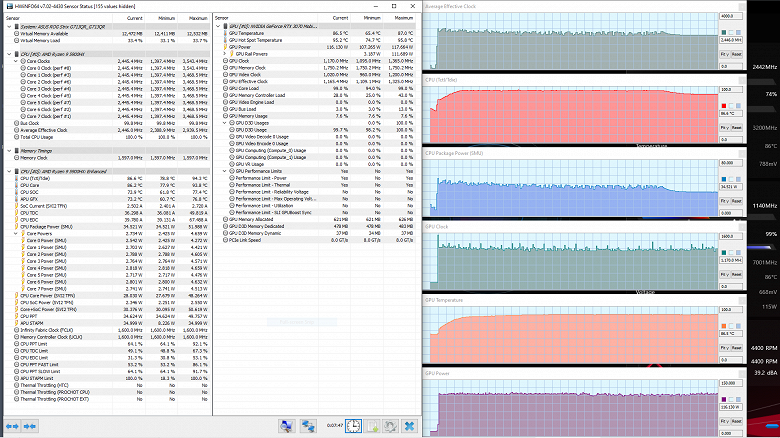The image size is (780, 438).
Task: Click the lightning icon beside CPU Package Power (SMU)
Action: (16, 226)
